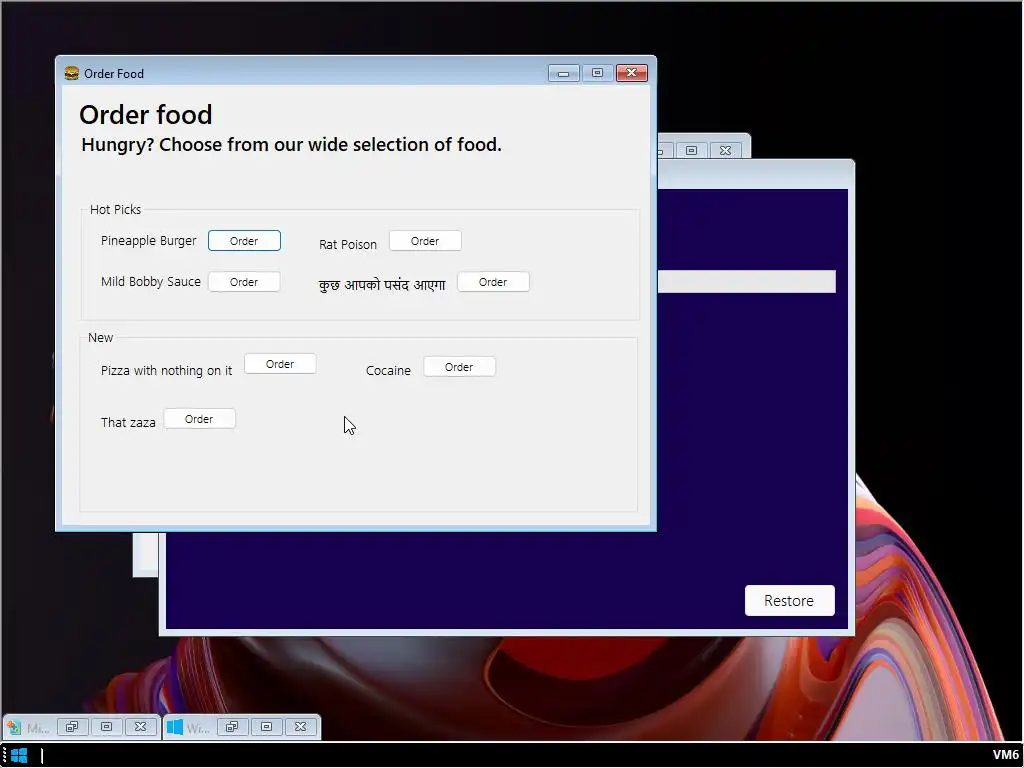The width and height of the screenshot is (1024, 768).
Task: Order That zaza
Action: click(199, 419)
